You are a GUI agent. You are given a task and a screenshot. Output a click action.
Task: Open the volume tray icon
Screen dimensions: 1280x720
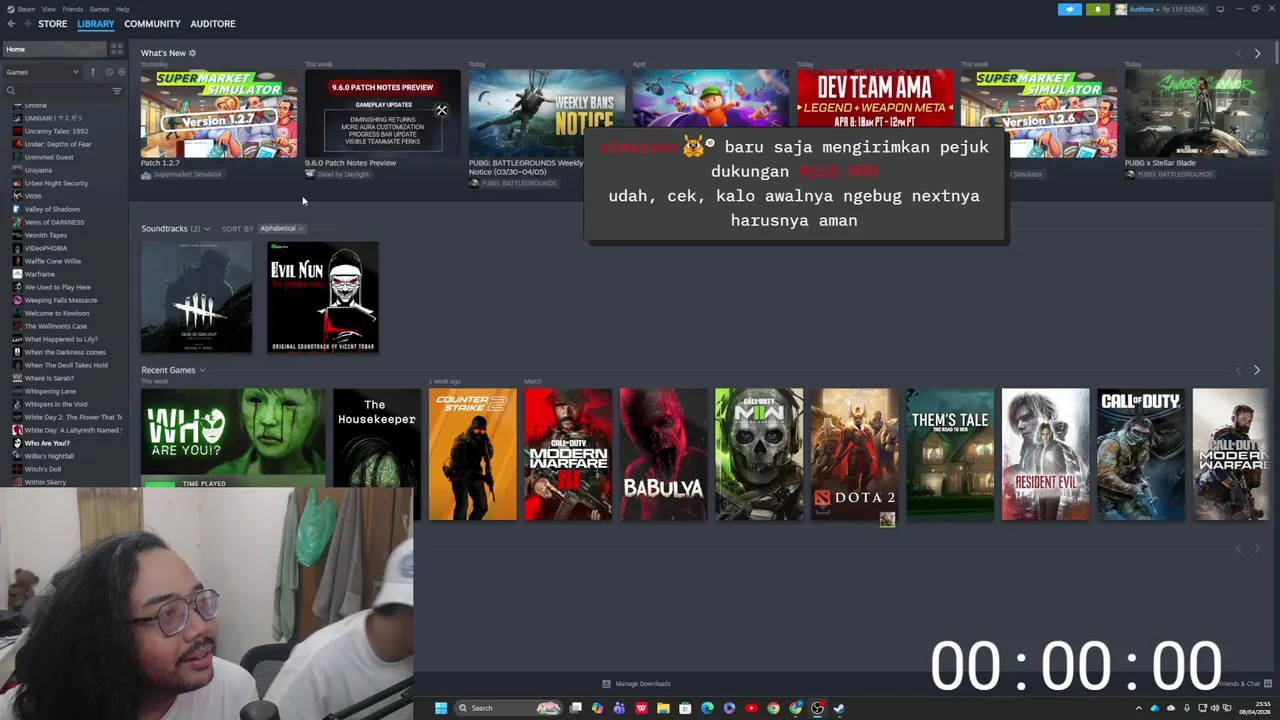pyautogui.click(x=1214, y=708)
